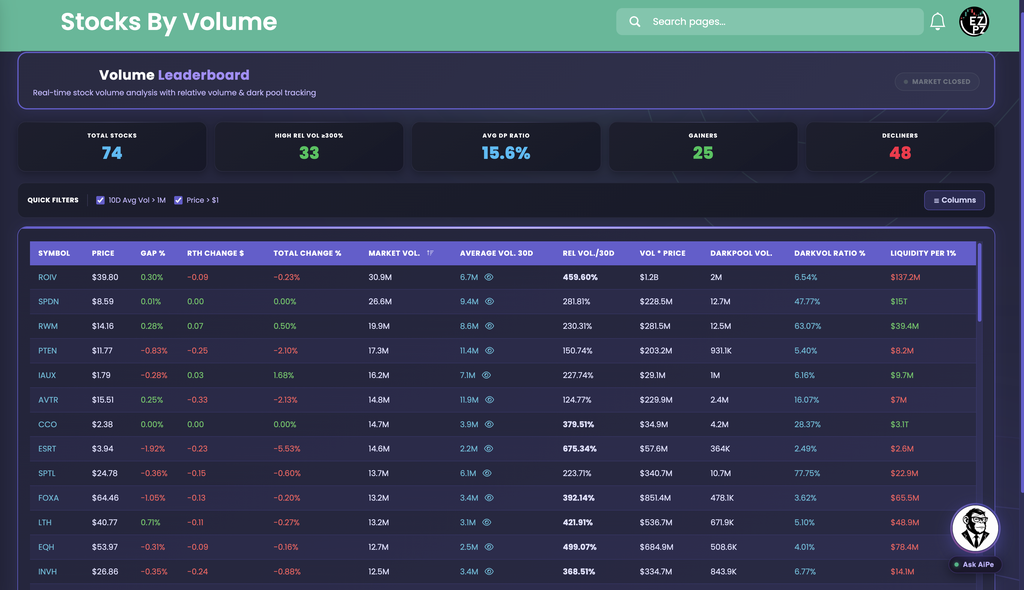Open the RWM symbol link
This screenshot has height=590, width=1024.
pos(48,326)
